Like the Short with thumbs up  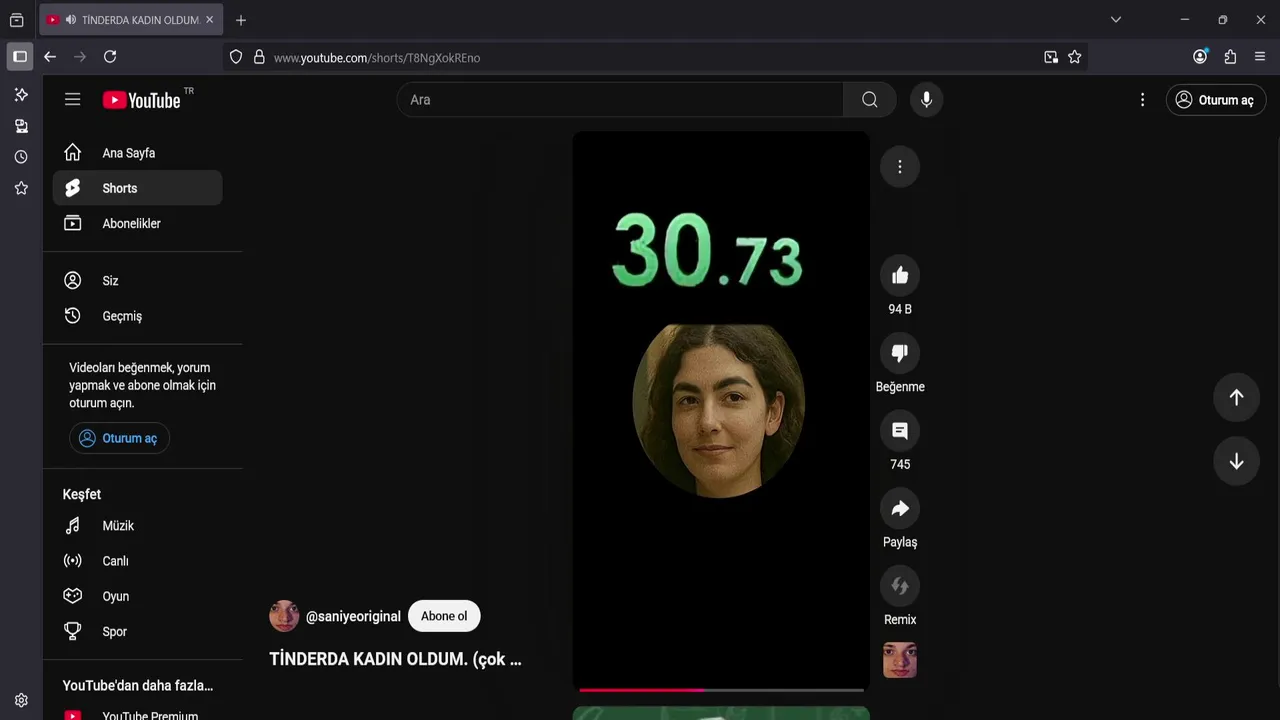pos(899,275)
